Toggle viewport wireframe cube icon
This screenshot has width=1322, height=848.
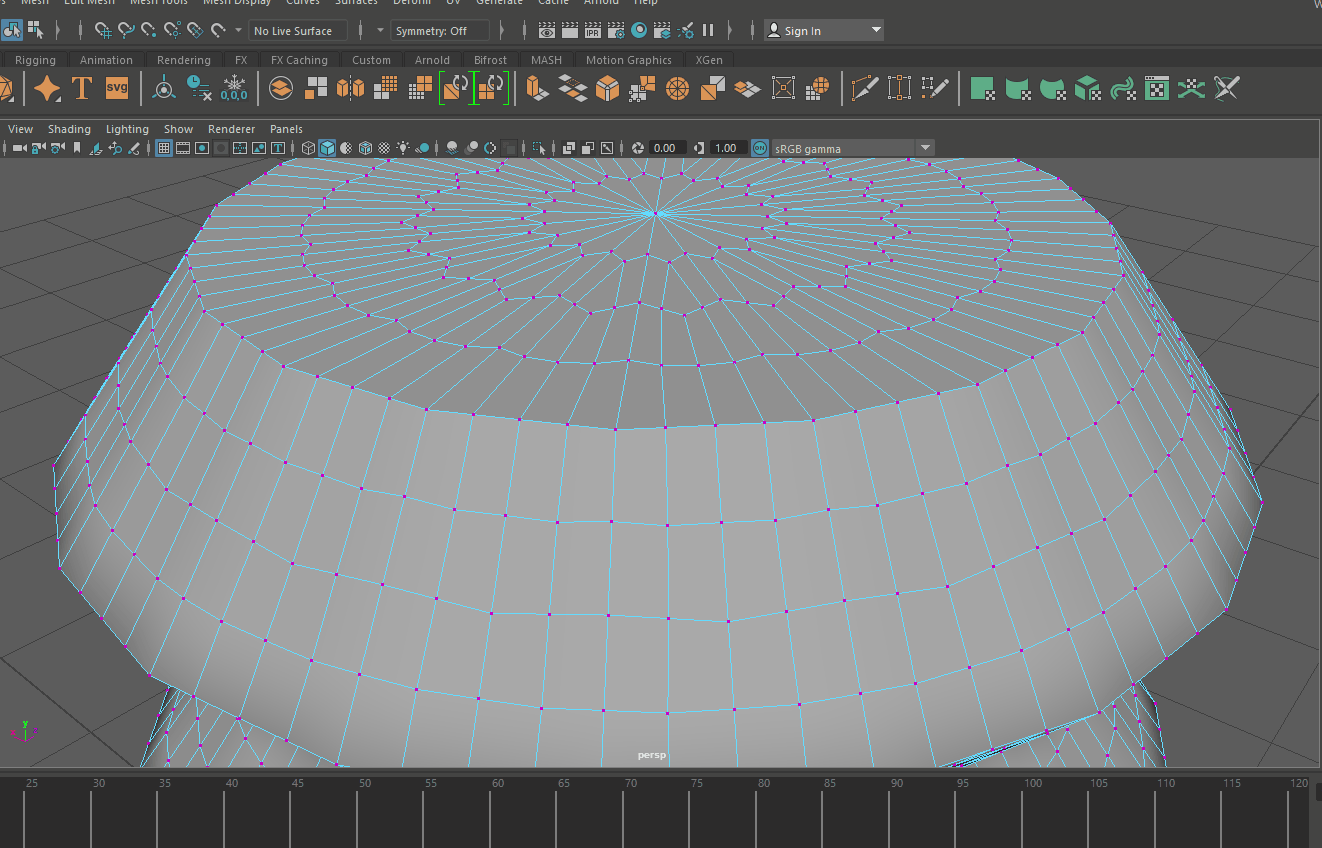pos(309,148)
